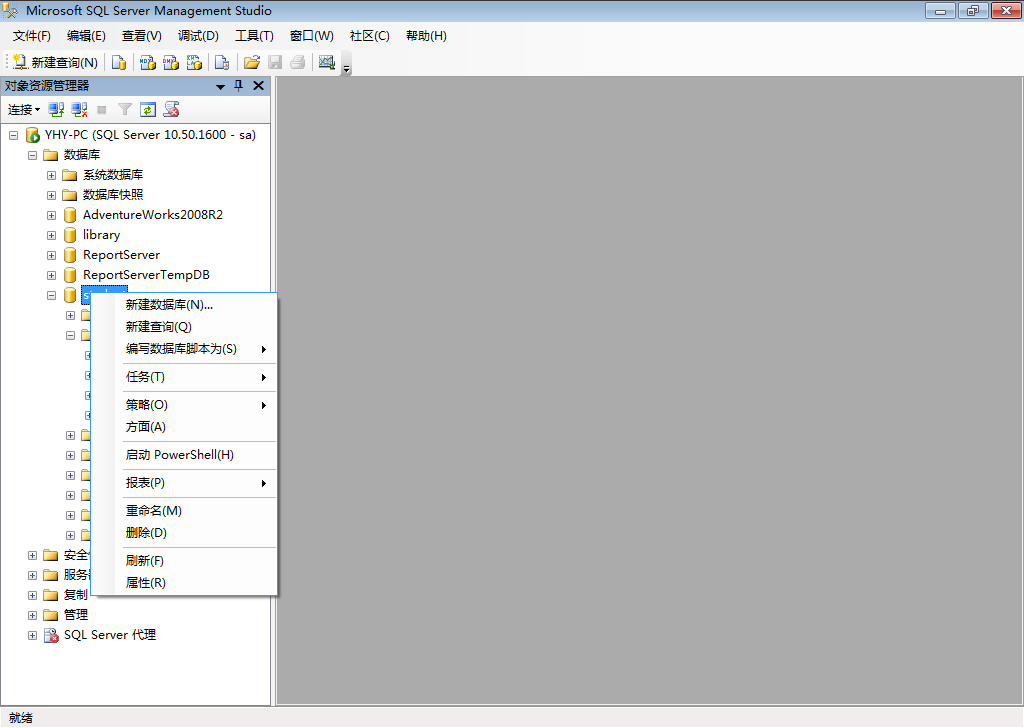Click the ReportServer database cylinder icon

coord(70,255)
